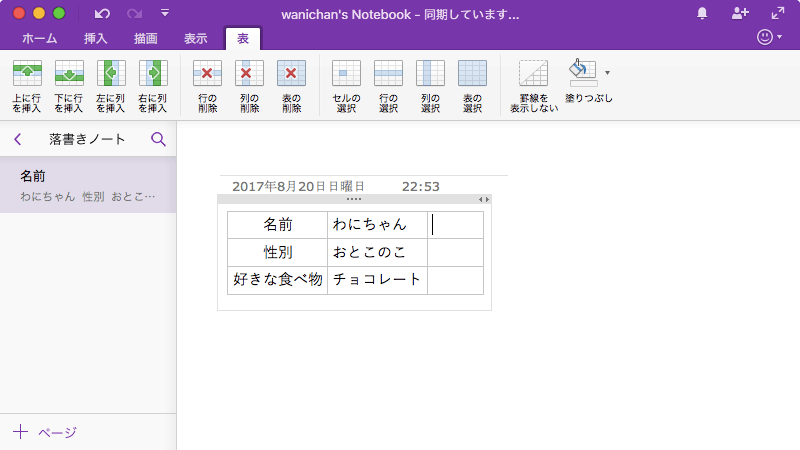The image size is (800, 450).
Task: Insert a column to the left (左に列を挿入)
Action: 111,86
